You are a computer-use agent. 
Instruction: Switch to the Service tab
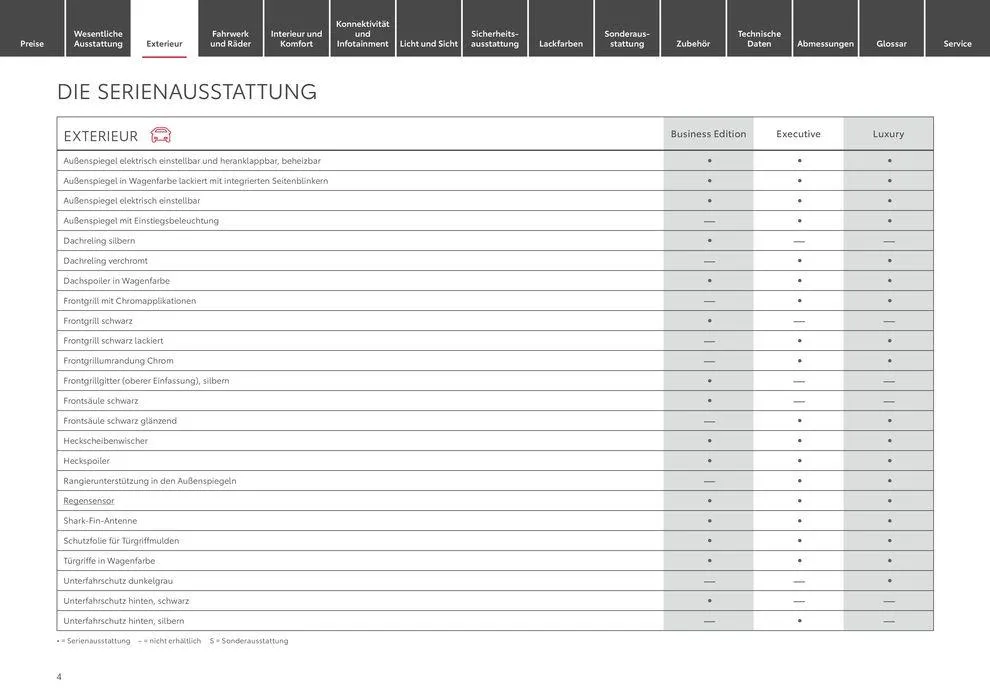coord(957,43)
